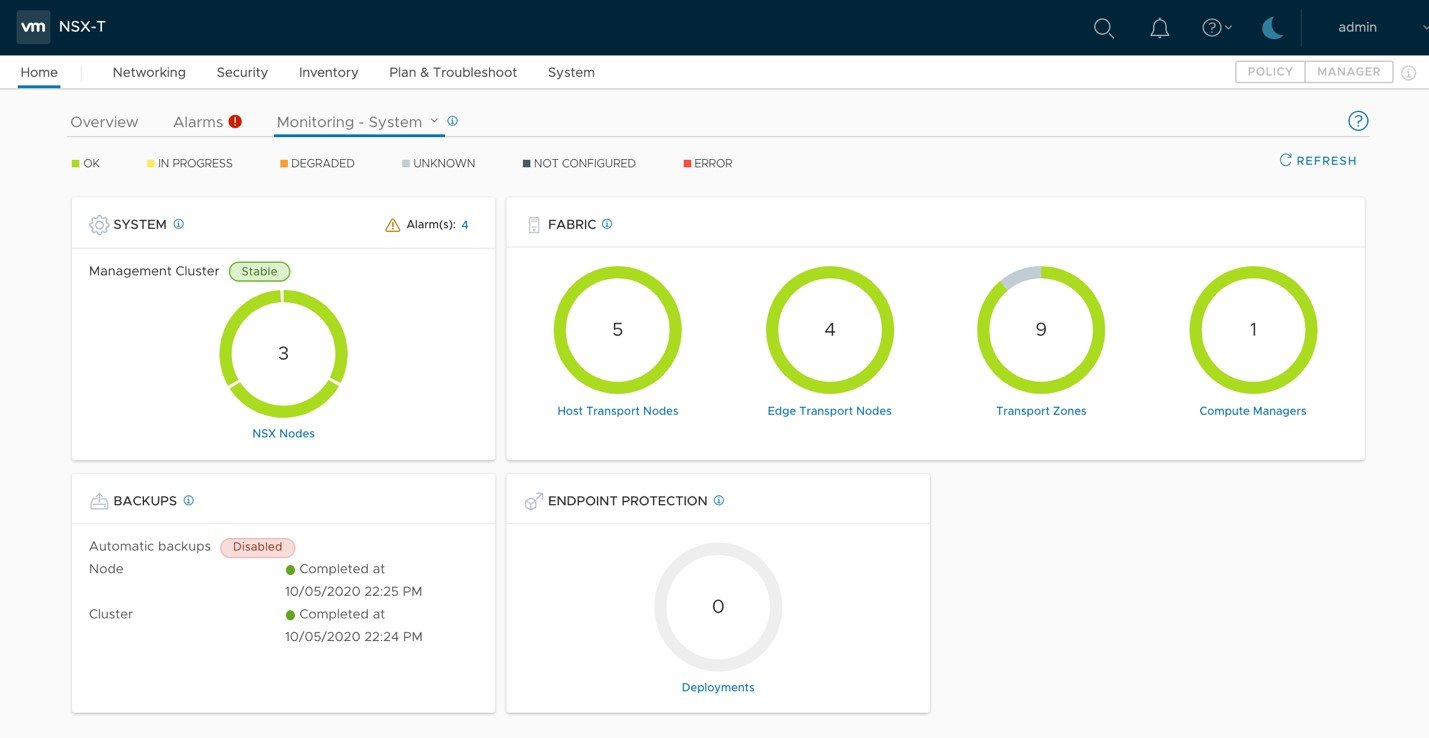Click the System panel info icon

[x=179, y=224]
